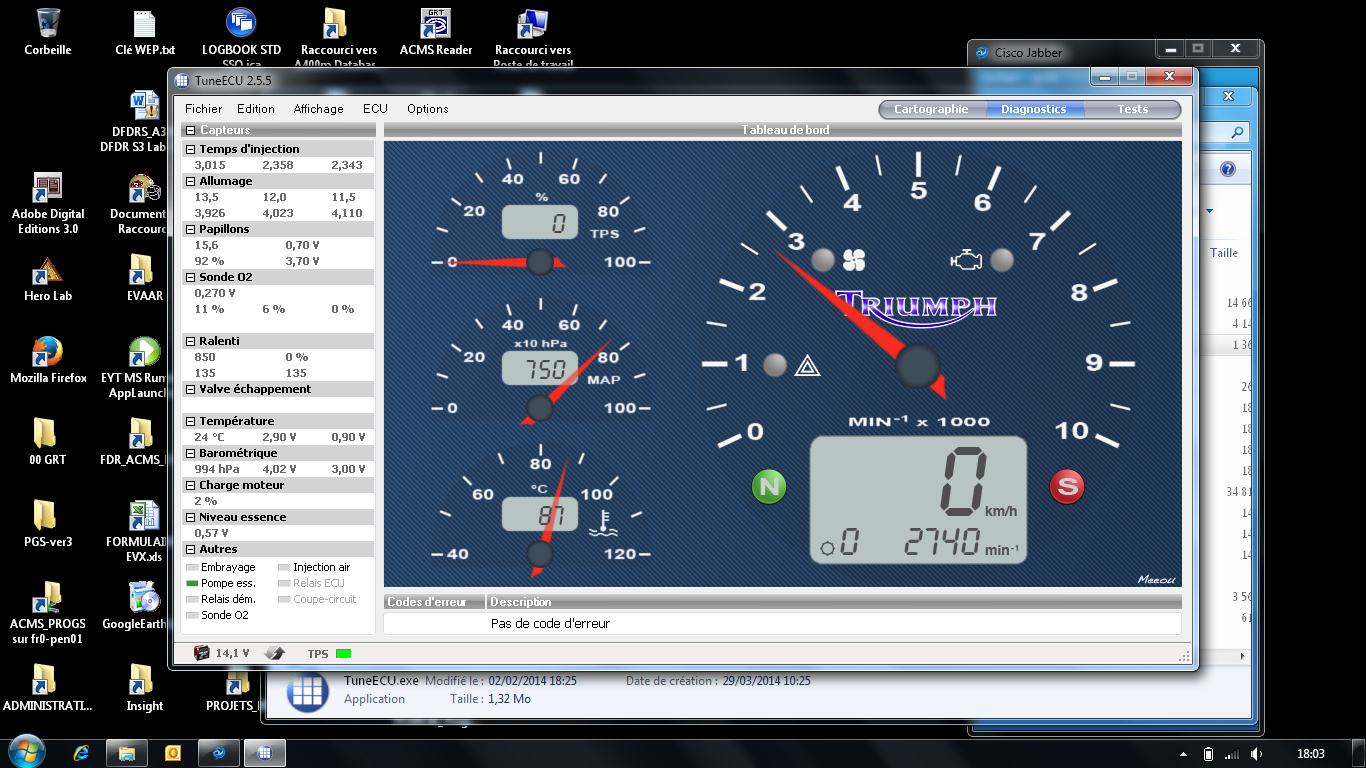Click the green neutral N indicator
The width and height of the screenshot is (1366, 768).
tap(769, 487)
